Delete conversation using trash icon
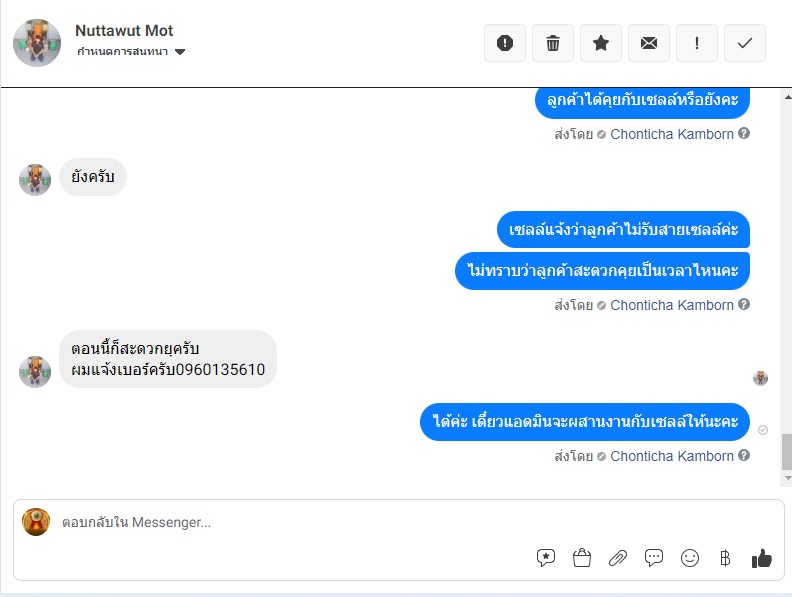This screenshot has width=792, height=597. pyautogui.click(x=553, y=43)
